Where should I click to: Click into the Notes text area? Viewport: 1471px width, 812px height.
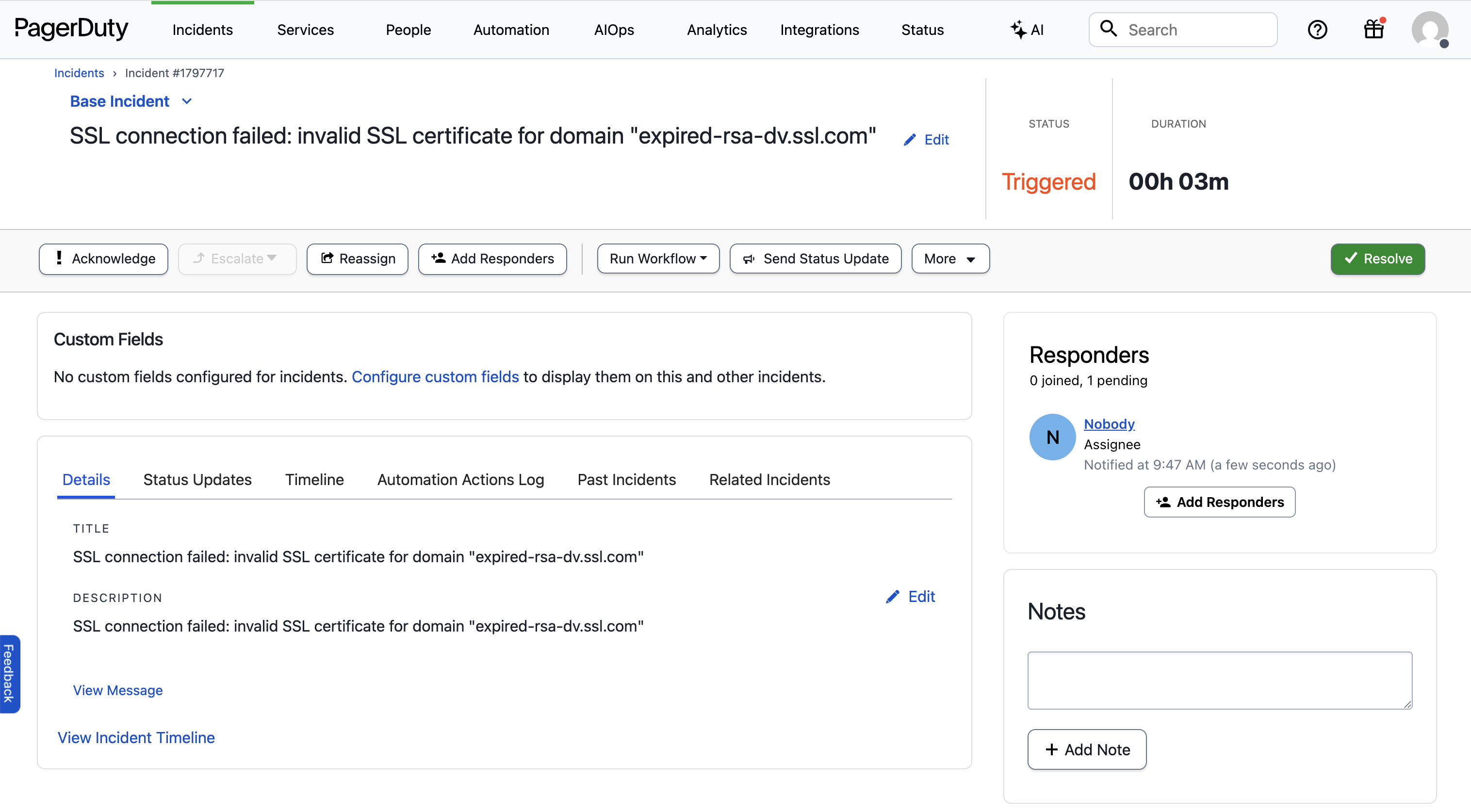coord(1219,680)
